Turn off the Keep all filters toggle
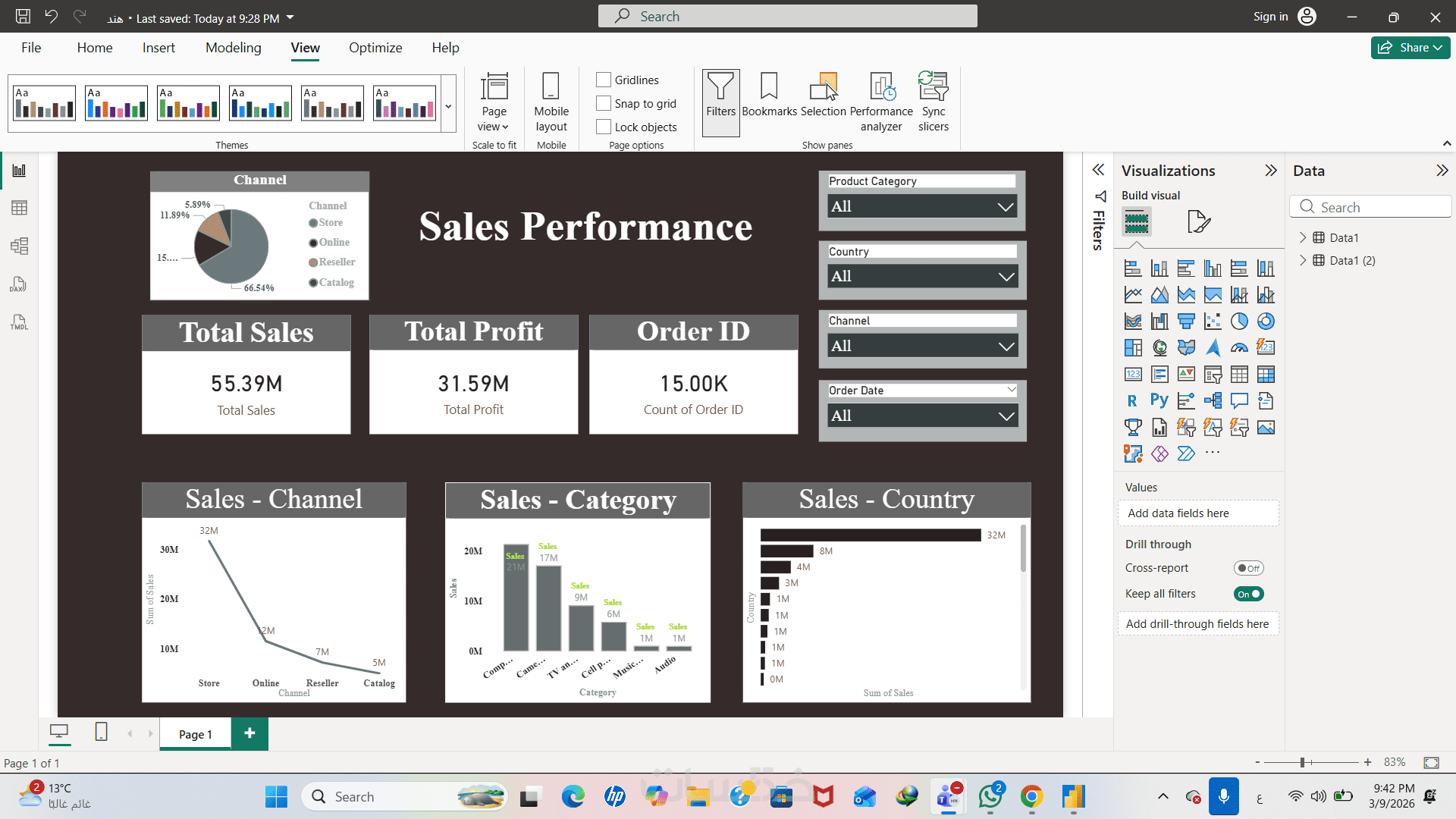Viewport: 1456px width, 819px height. 1248,594
